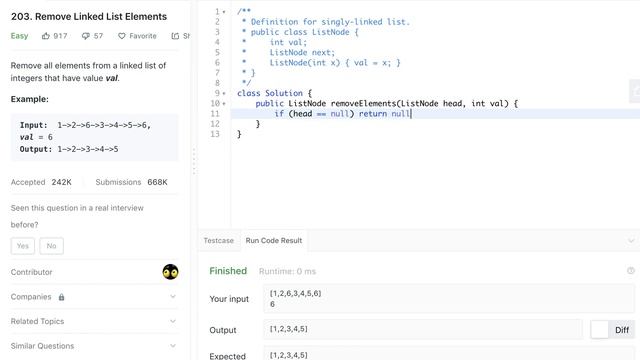Image resolution: width=640 pixels, height=360 pixels.
Task: Toggle the Diff switch
Action: (x=612, y=330)
